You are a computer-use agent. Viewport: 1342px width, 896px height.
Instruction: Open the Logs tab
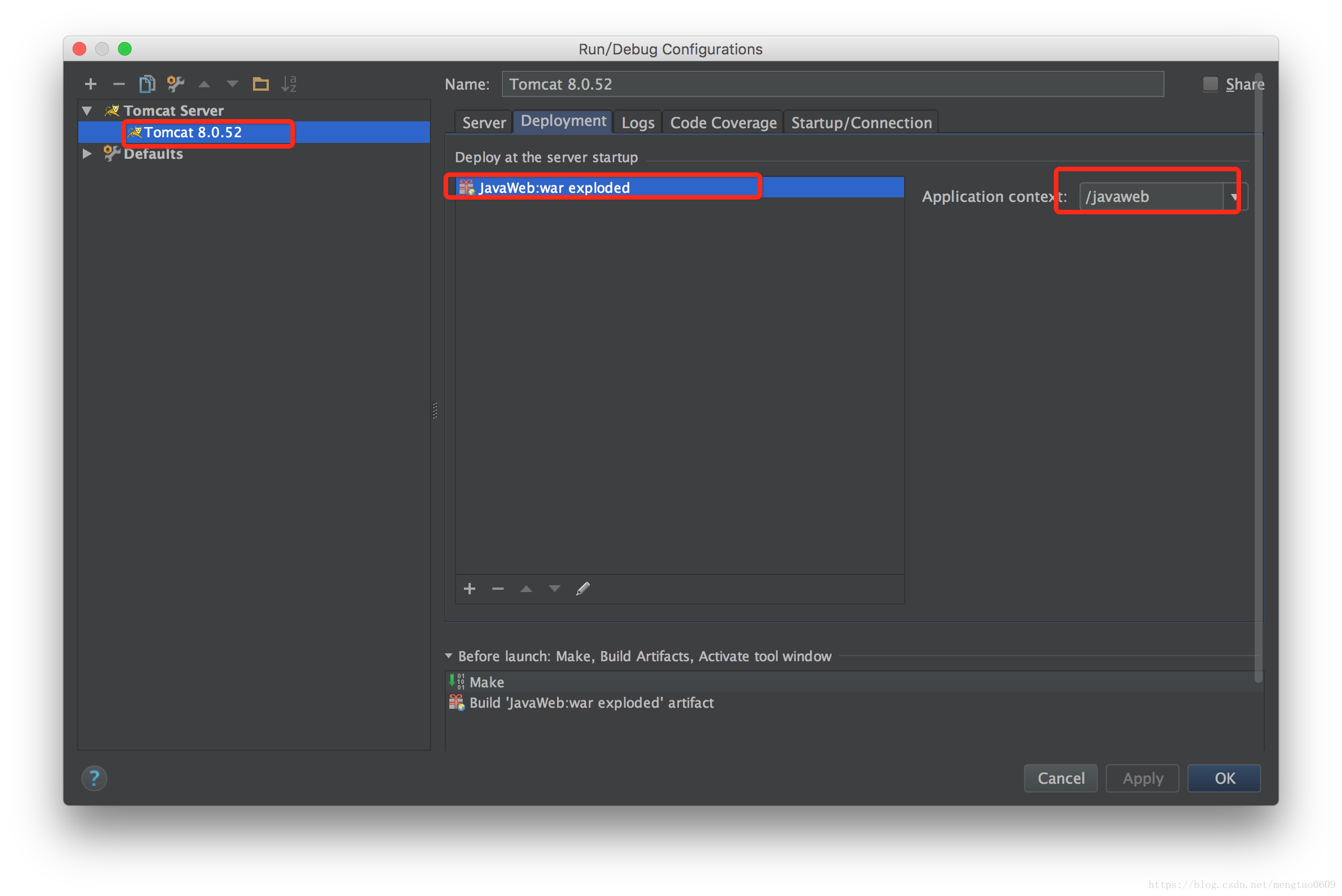638,123
